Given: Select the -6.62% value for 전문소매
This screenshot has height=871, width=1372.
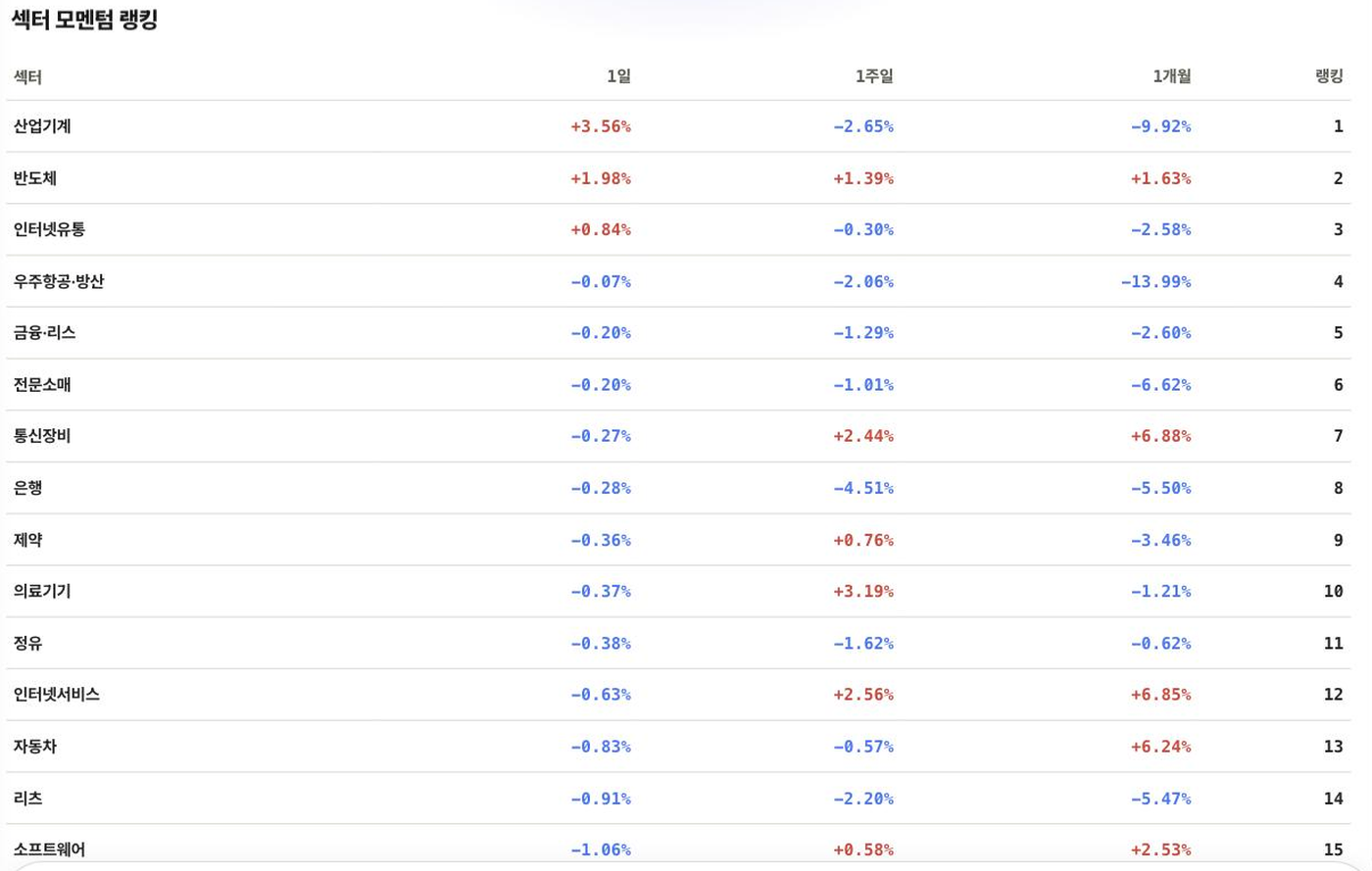Looking at the screenshot, I should tap(1161, 385).
